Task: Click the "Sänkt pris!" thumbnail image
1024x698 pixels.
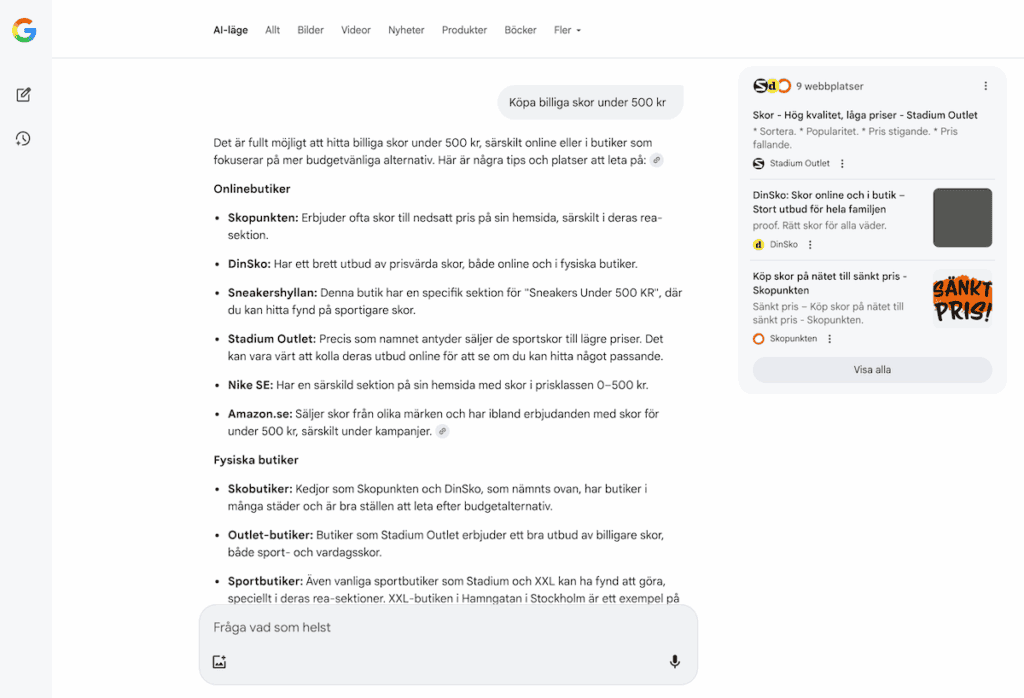Action: pos(962,298)
